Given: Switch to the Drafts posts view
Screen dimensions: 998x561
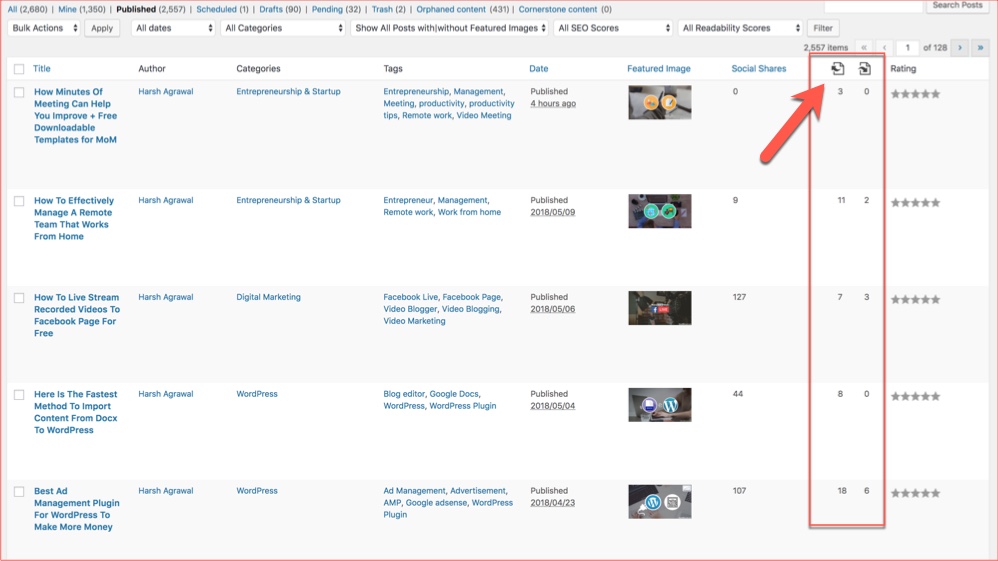Looking at the screenshot, I should coord(270,9).
